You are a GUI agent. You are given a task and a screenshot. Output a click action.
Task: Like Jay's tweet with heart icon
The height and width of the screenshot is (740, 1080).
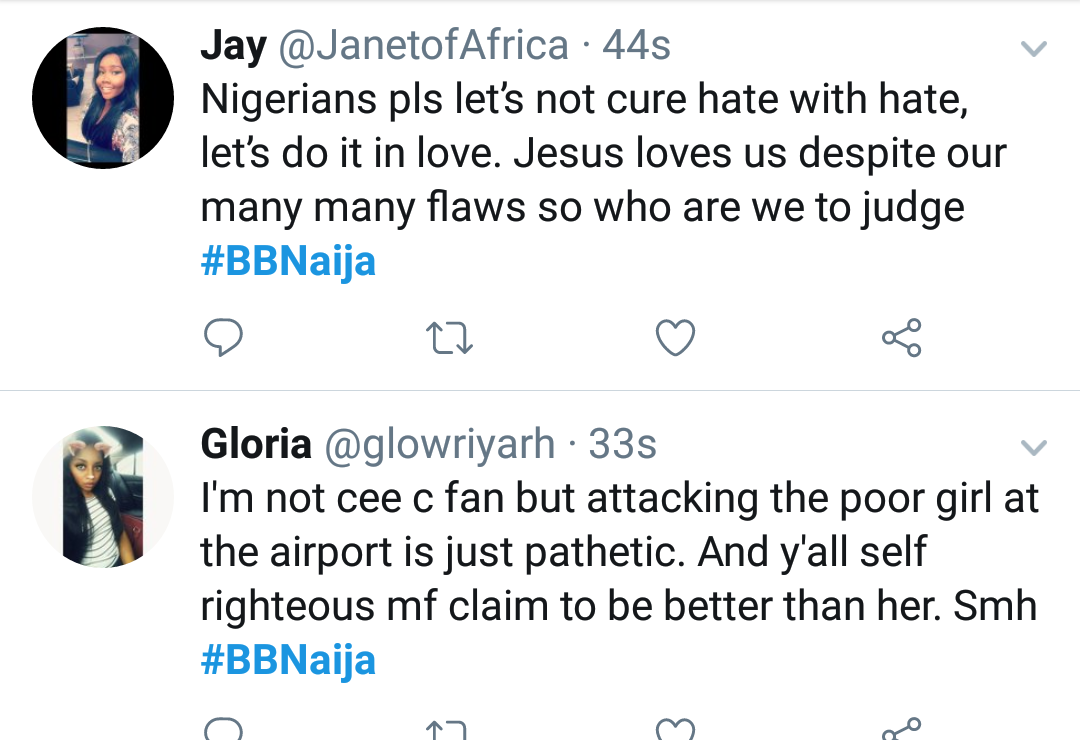point(675,340)
